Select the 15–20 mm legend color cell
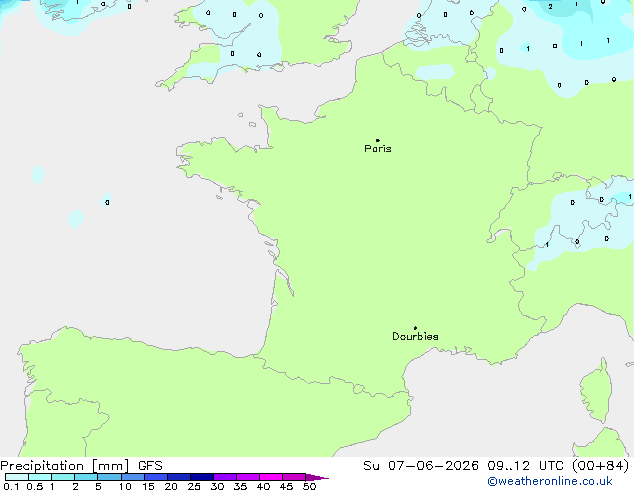The image size is (634, 490). tap(155, 477)
